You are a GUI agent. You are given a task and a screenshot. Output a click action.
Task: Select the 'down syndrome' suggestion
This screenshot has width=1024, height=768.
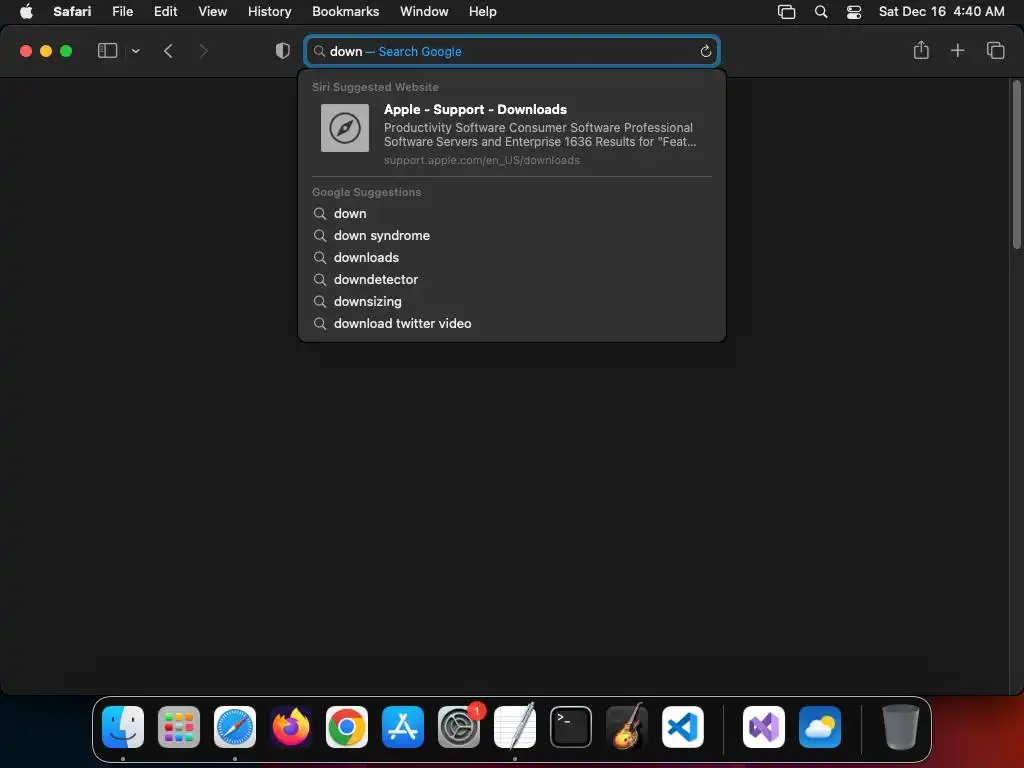click(x=512, y=236)
